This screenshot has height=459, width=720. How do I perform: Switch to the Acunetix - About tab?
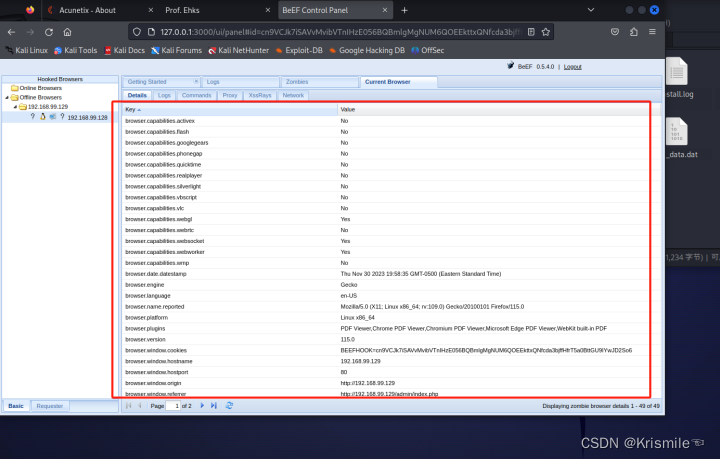point(101,10)
